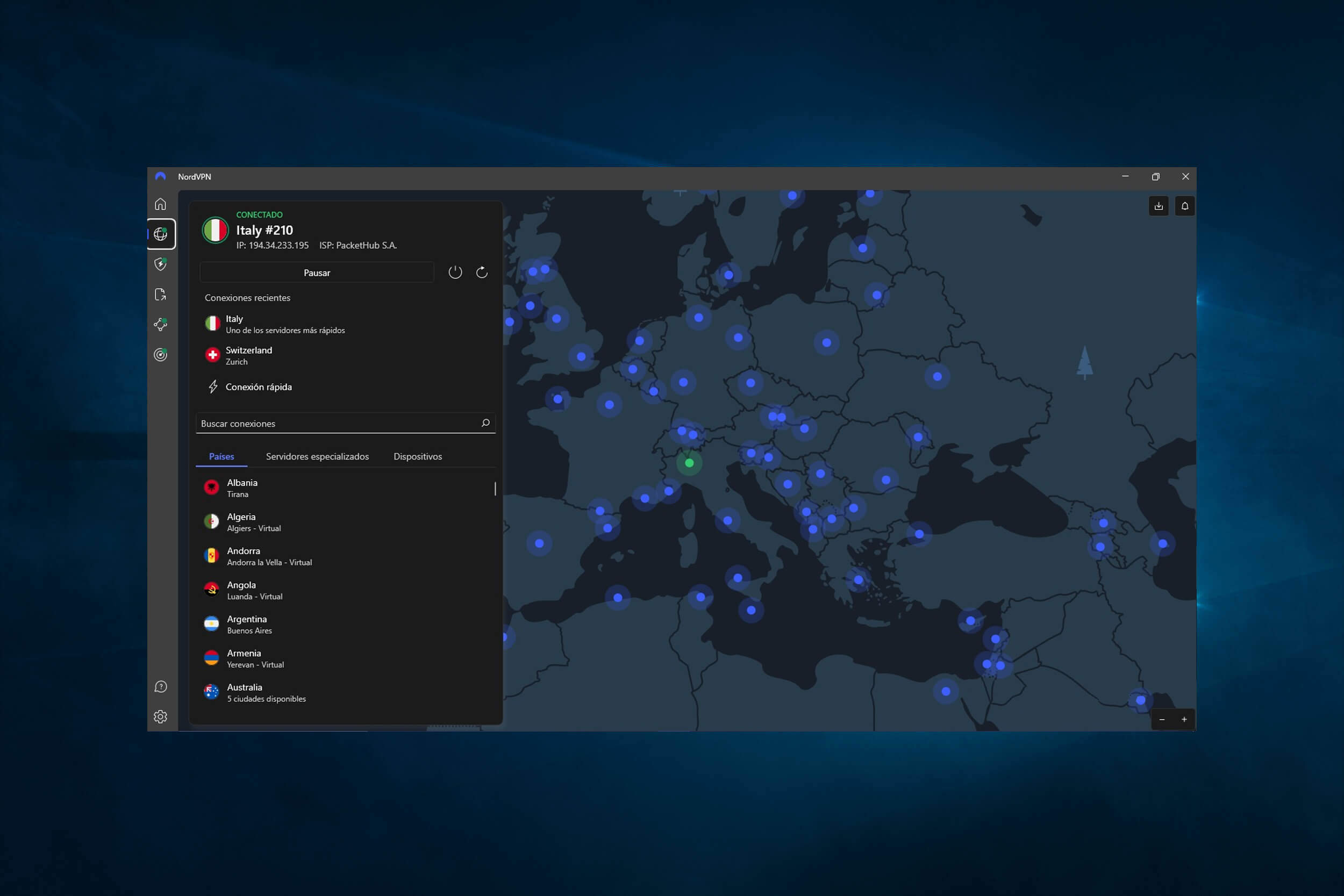Open the Home sidebar icon

tap(161, 204)
